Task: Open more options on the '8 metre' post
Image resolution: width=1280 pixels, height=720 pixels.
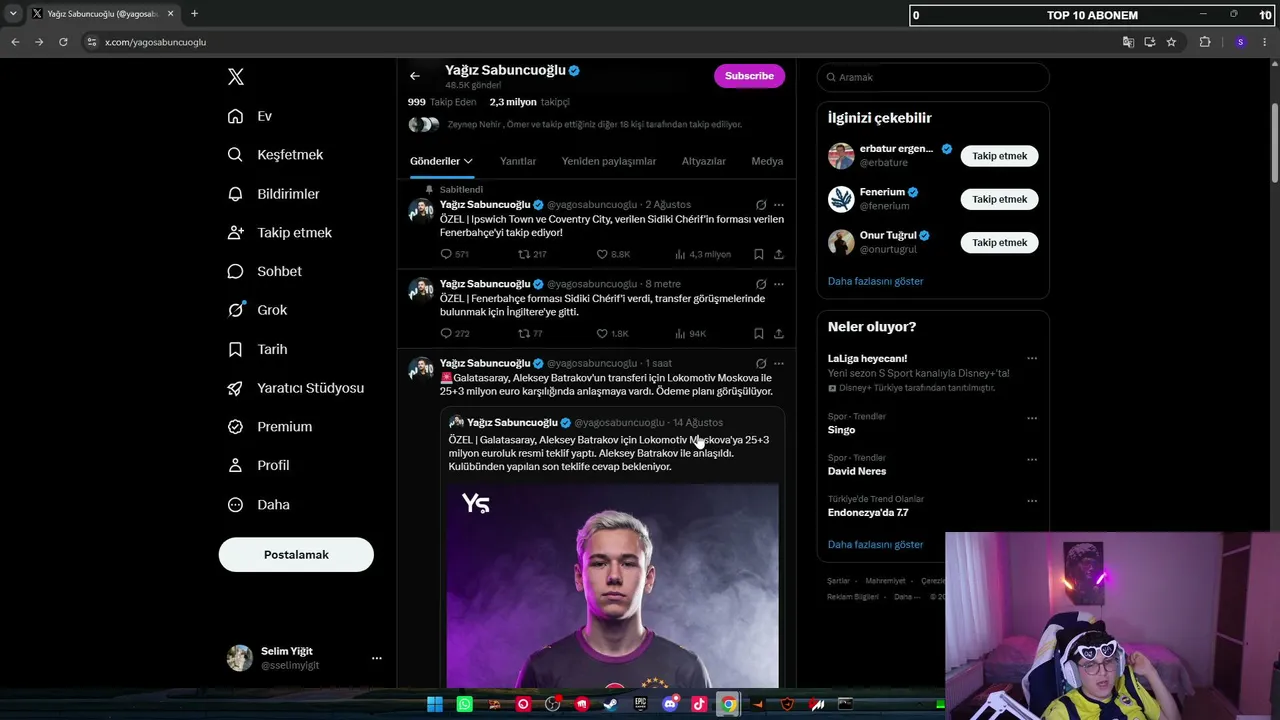Action: click(x=779, y=284)
